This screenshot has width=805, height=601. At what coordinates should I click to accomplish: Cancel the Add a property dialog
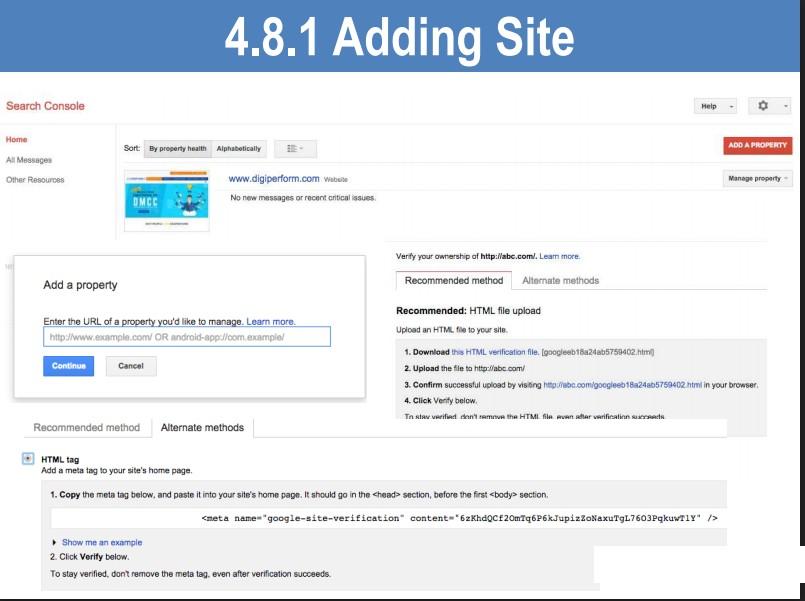[131, 366]
